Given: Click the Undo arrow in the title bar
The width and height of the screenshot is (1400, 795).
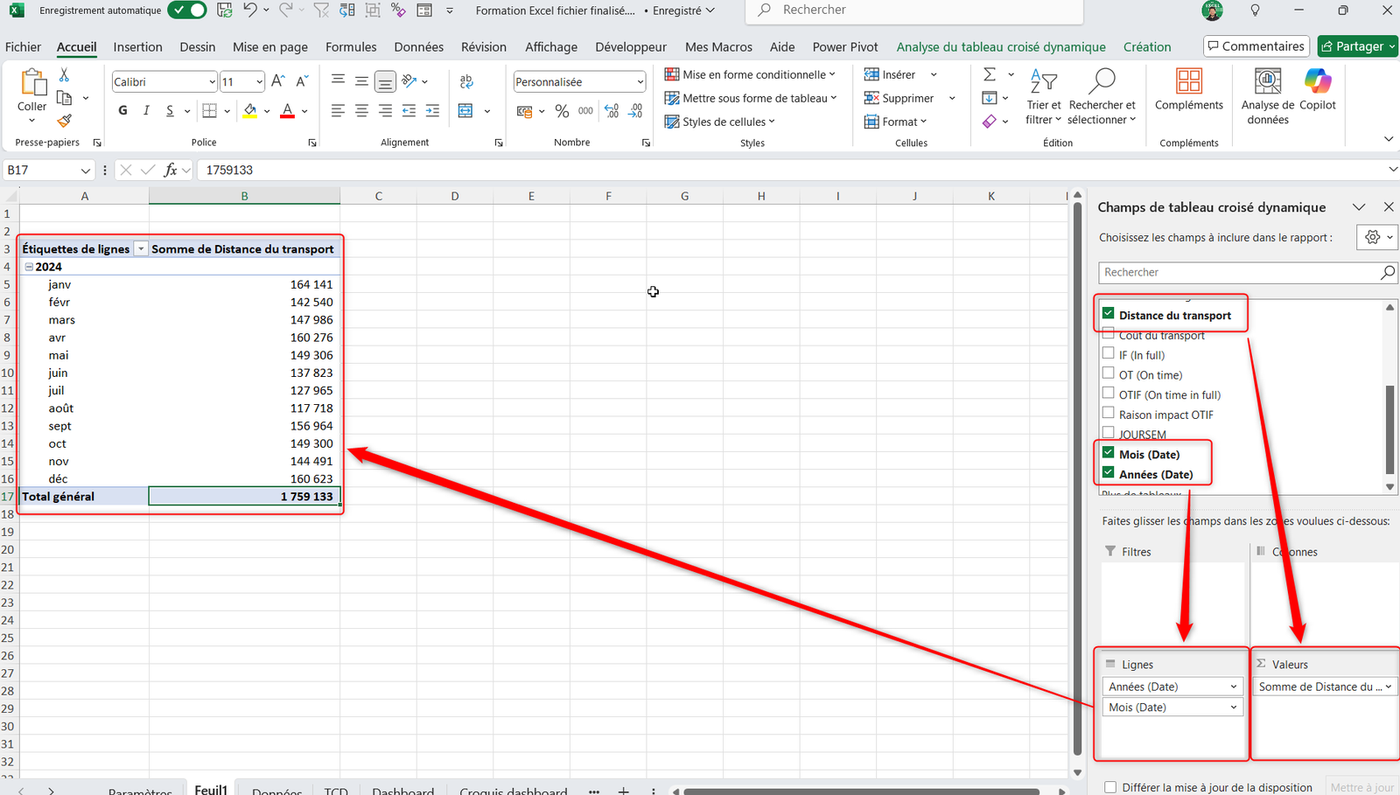Looking at the screenshot, I should pos(250,10).
